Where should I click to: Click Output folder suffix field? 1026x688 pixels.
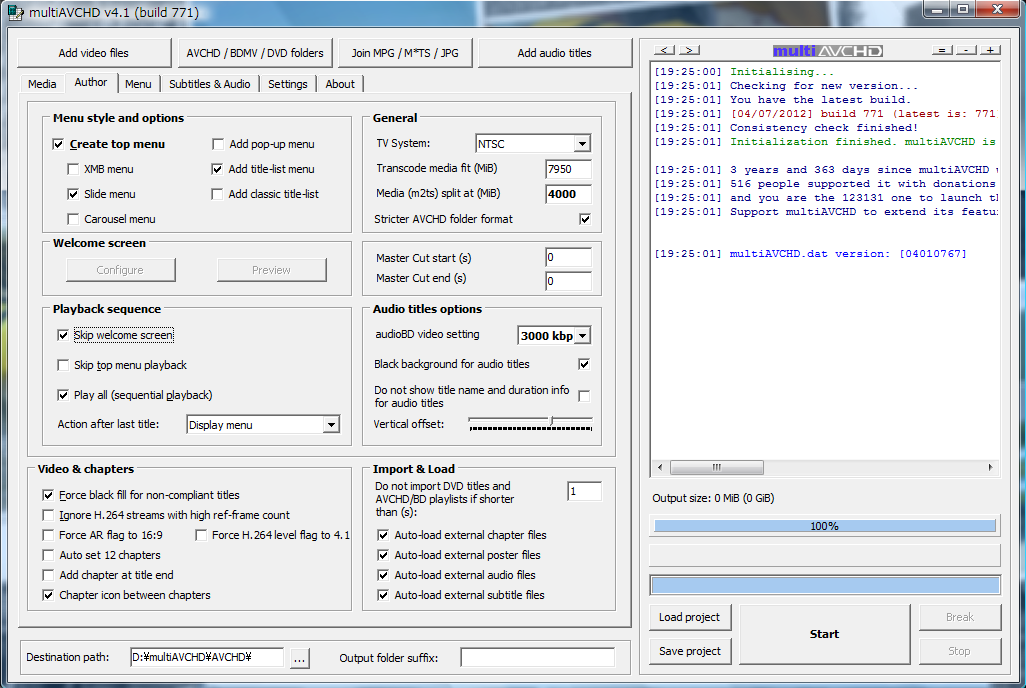pyautogui.click(x=537, y=657)
